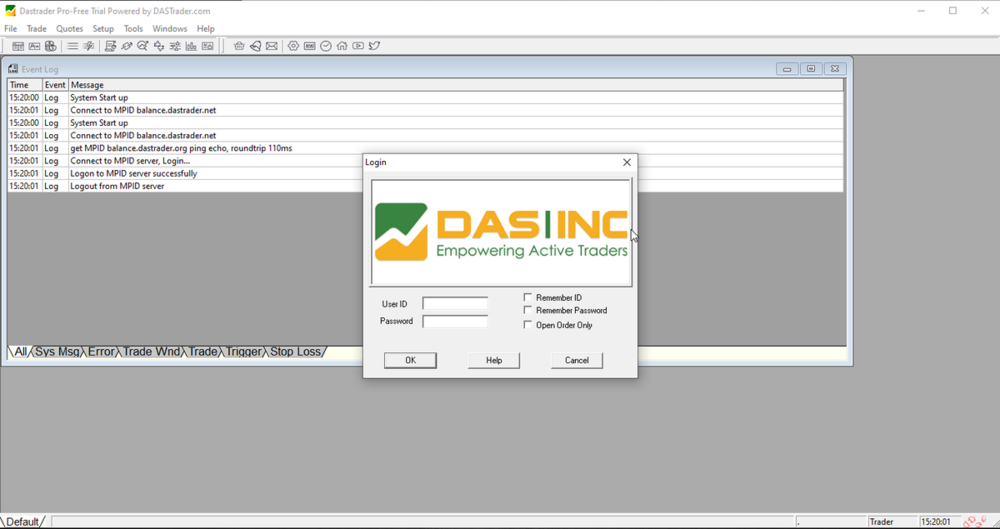1000x529 pixels.
Task: Show the Trigger tab in Event Log
Action: [243, 352]
